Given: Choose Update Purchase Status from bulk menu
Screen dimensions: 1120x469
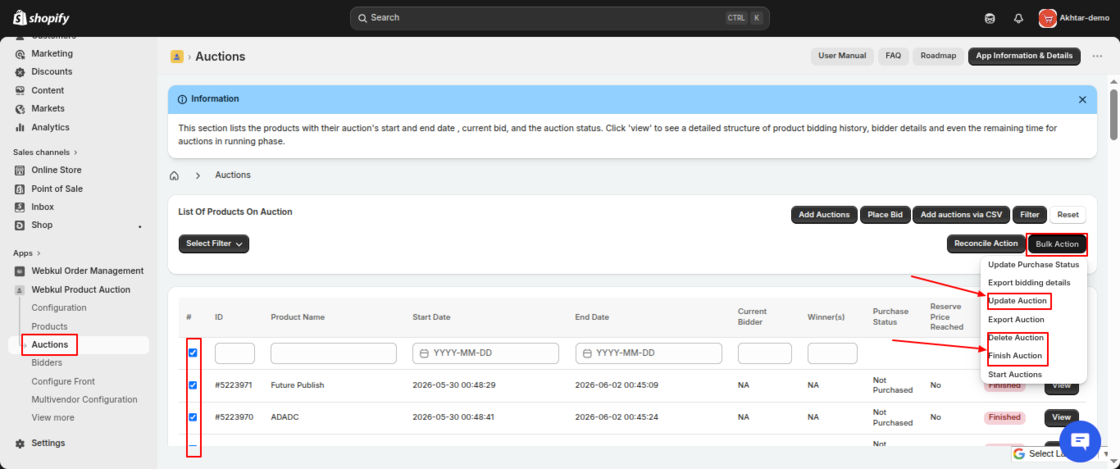Looking at the screenshot, I should click(x=1034, y=265).
